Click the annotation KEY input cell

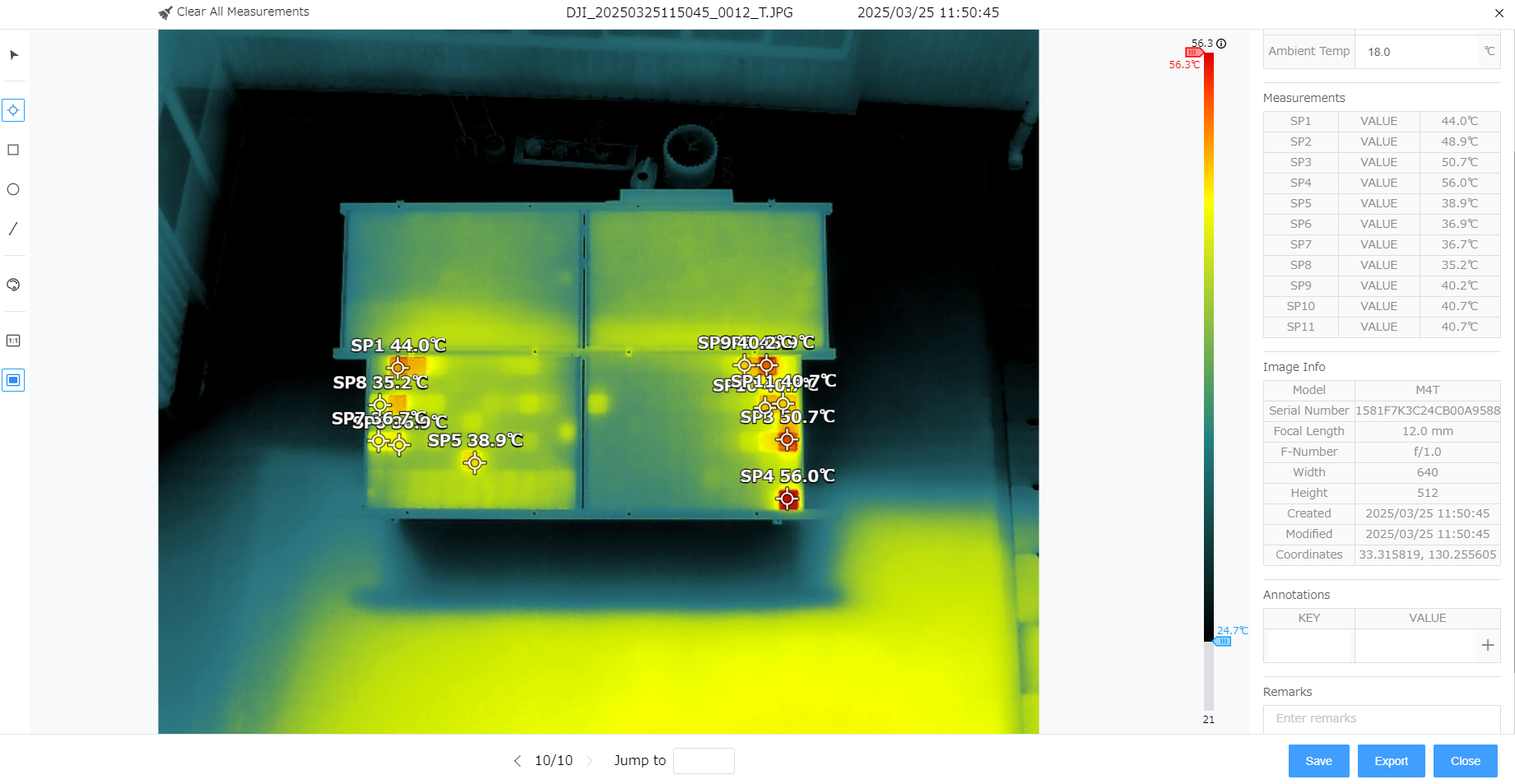point(1309,645)
